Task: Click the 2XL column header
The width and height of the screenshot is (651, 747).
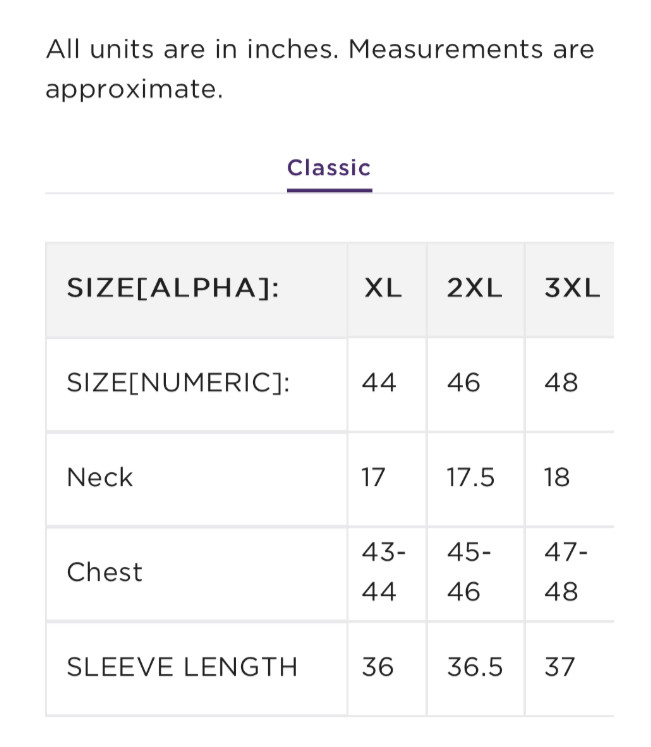Action: 474,289
